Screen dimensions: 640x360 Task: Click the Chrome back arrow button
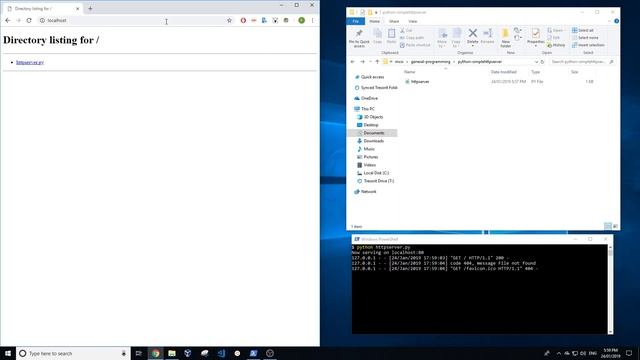pos(7,20)
